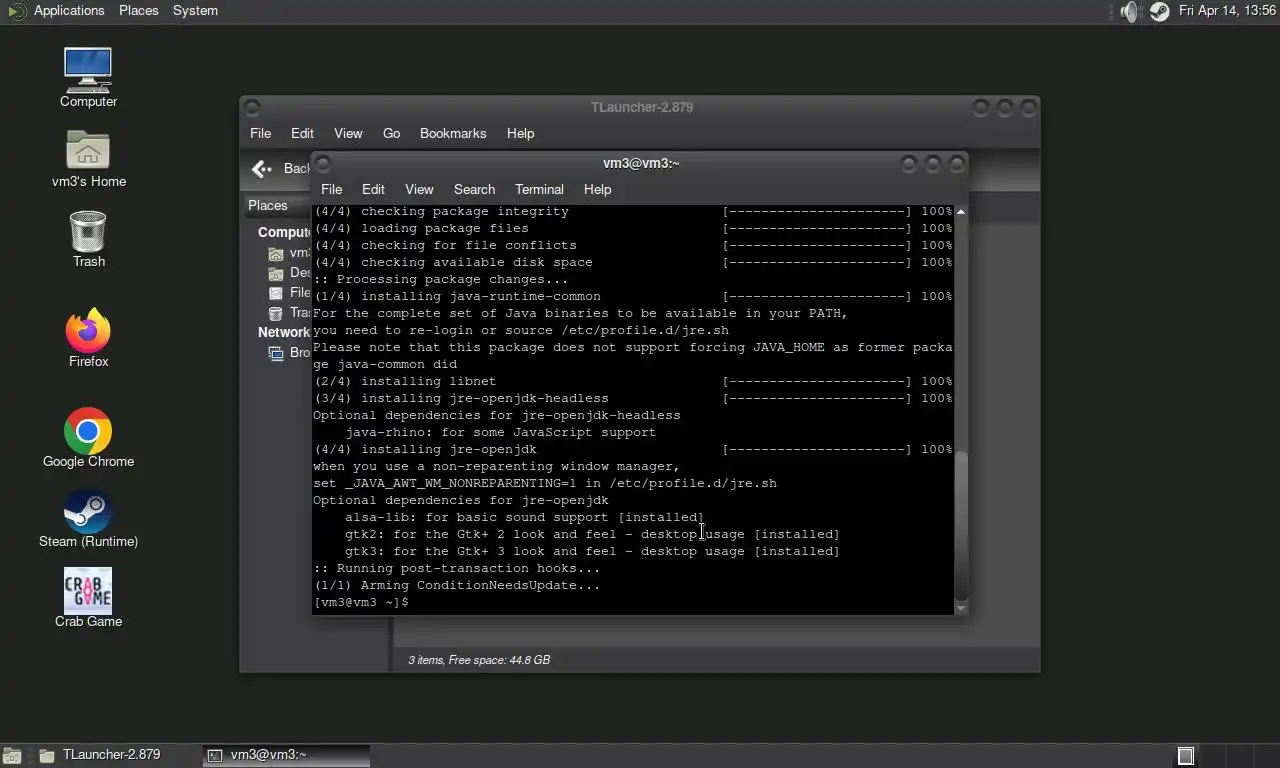This screenshot has width=1280, height=768.
Task: Open the Places menu in top panel
Action: [138, 11]
